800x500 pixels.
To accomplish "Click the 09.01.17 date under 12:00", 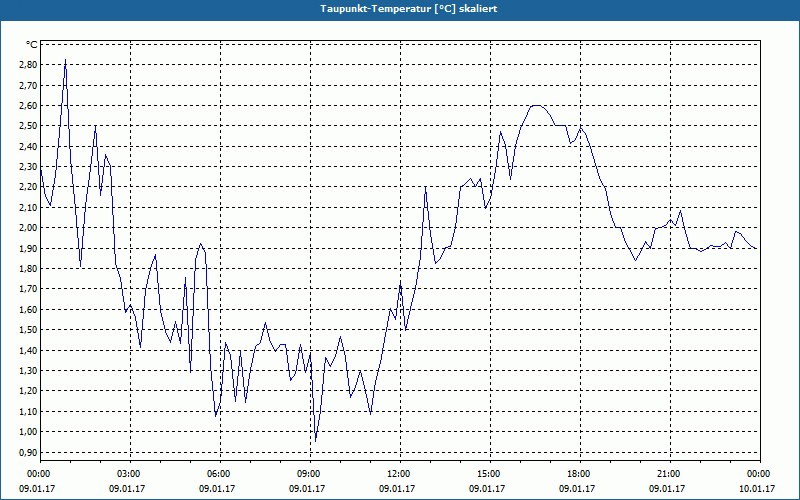I will [x=397, y=489].
